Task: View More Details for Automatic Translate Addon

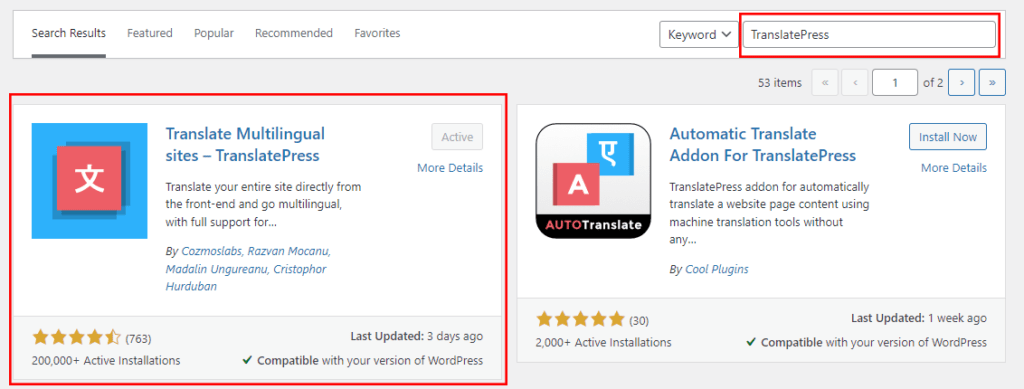Action: 953,168
